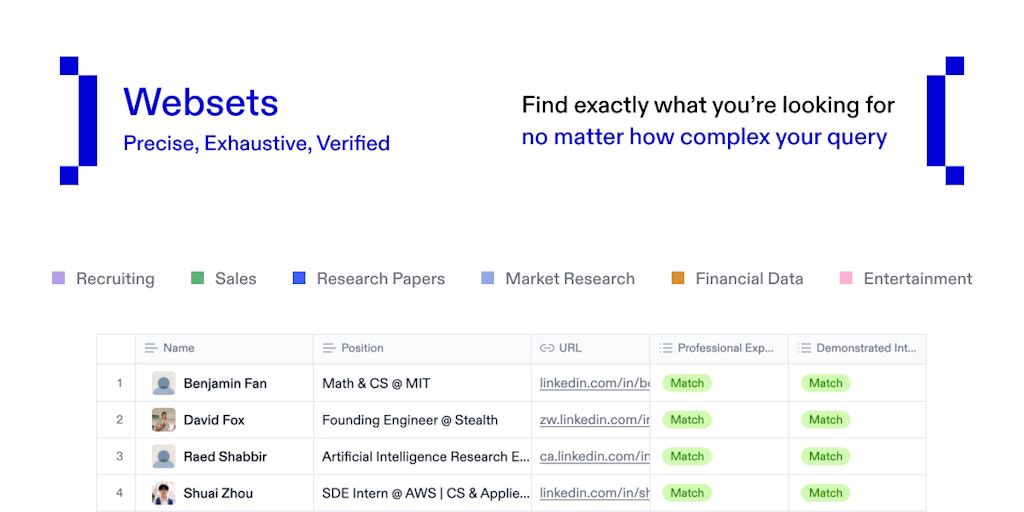Click Shuai Zhou's profile photo
This screenshot has width=1024, height=512.
point(163,493)
